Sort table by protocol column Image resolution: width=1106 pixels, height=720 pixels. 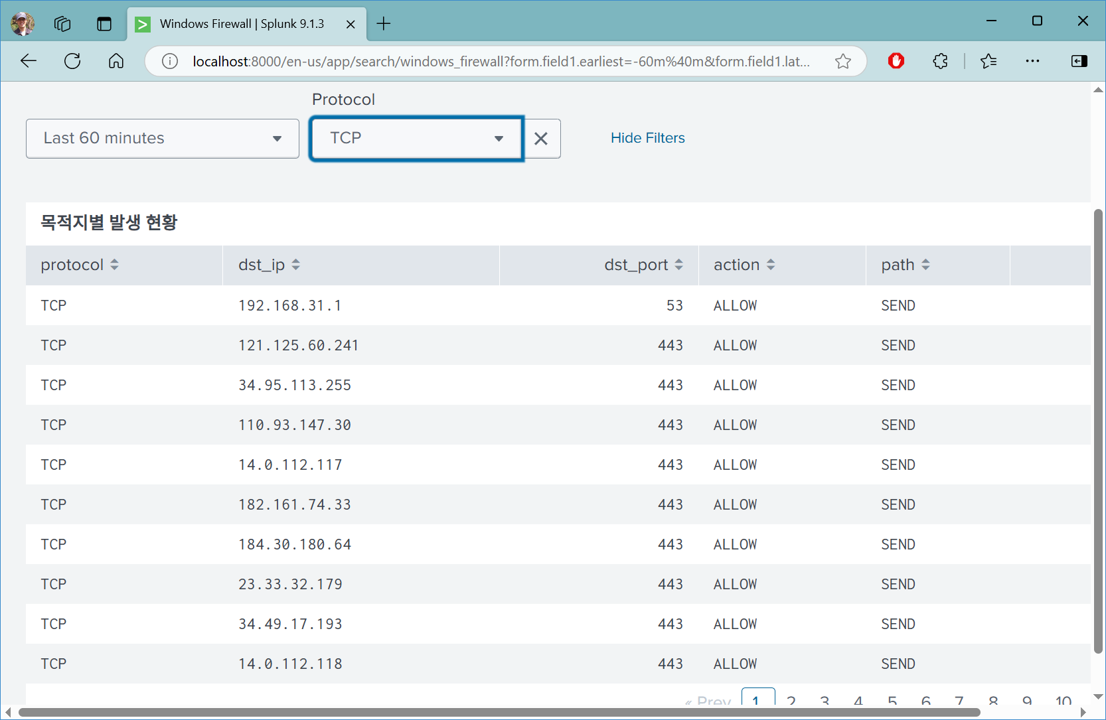pyautogui.click(x=79, y=265)
